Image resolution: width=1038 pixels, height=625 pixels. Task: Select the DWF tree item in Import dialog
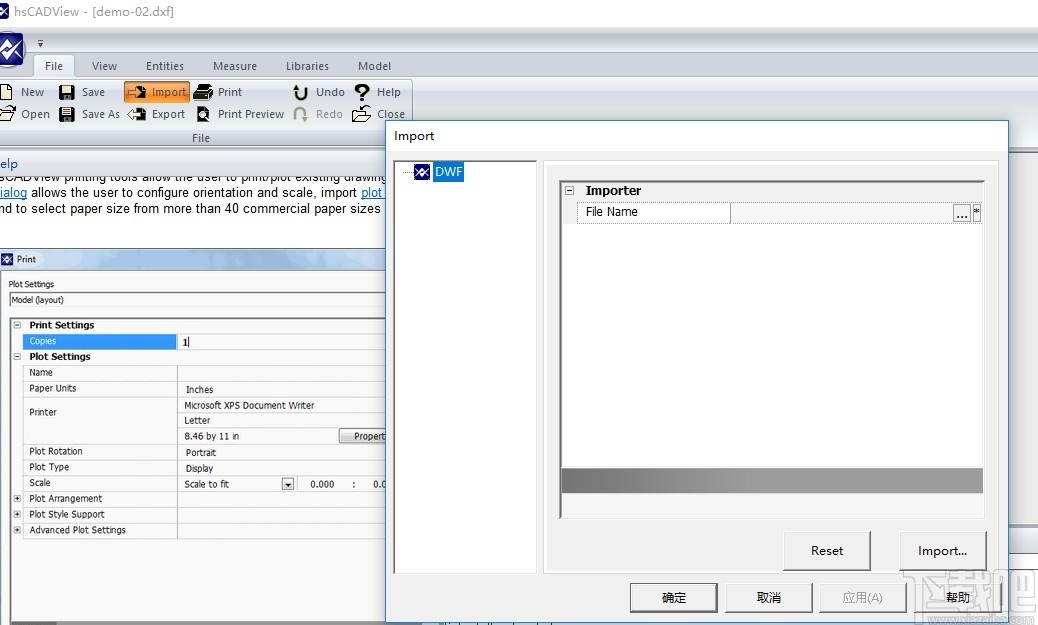pos(448,172)
